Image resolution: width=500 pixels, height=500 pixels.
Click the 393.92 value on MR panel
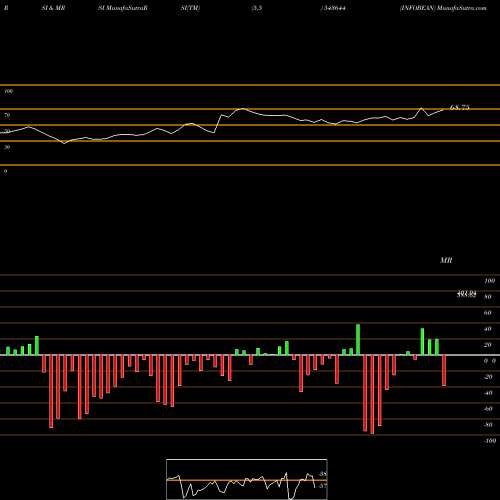point(466,294)
